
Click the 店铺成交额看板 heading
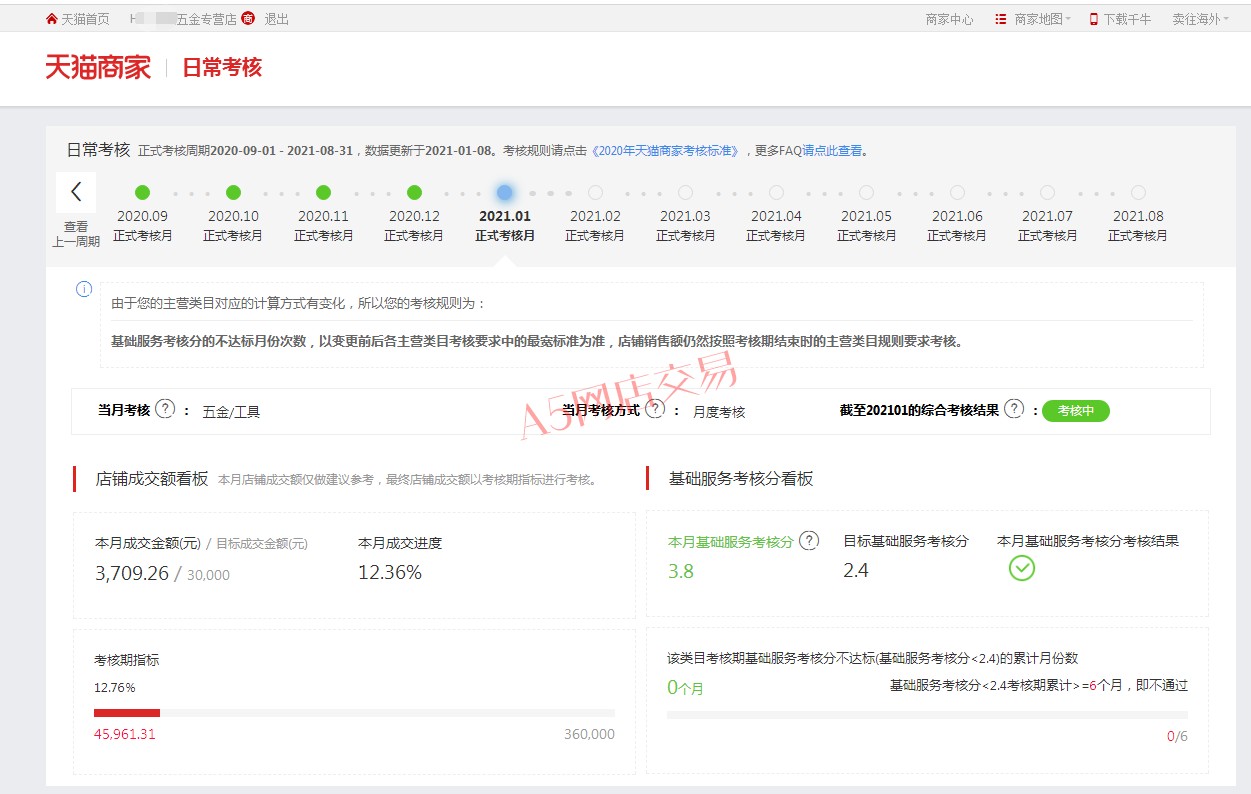pyautogui.click(x=152, y=479)
